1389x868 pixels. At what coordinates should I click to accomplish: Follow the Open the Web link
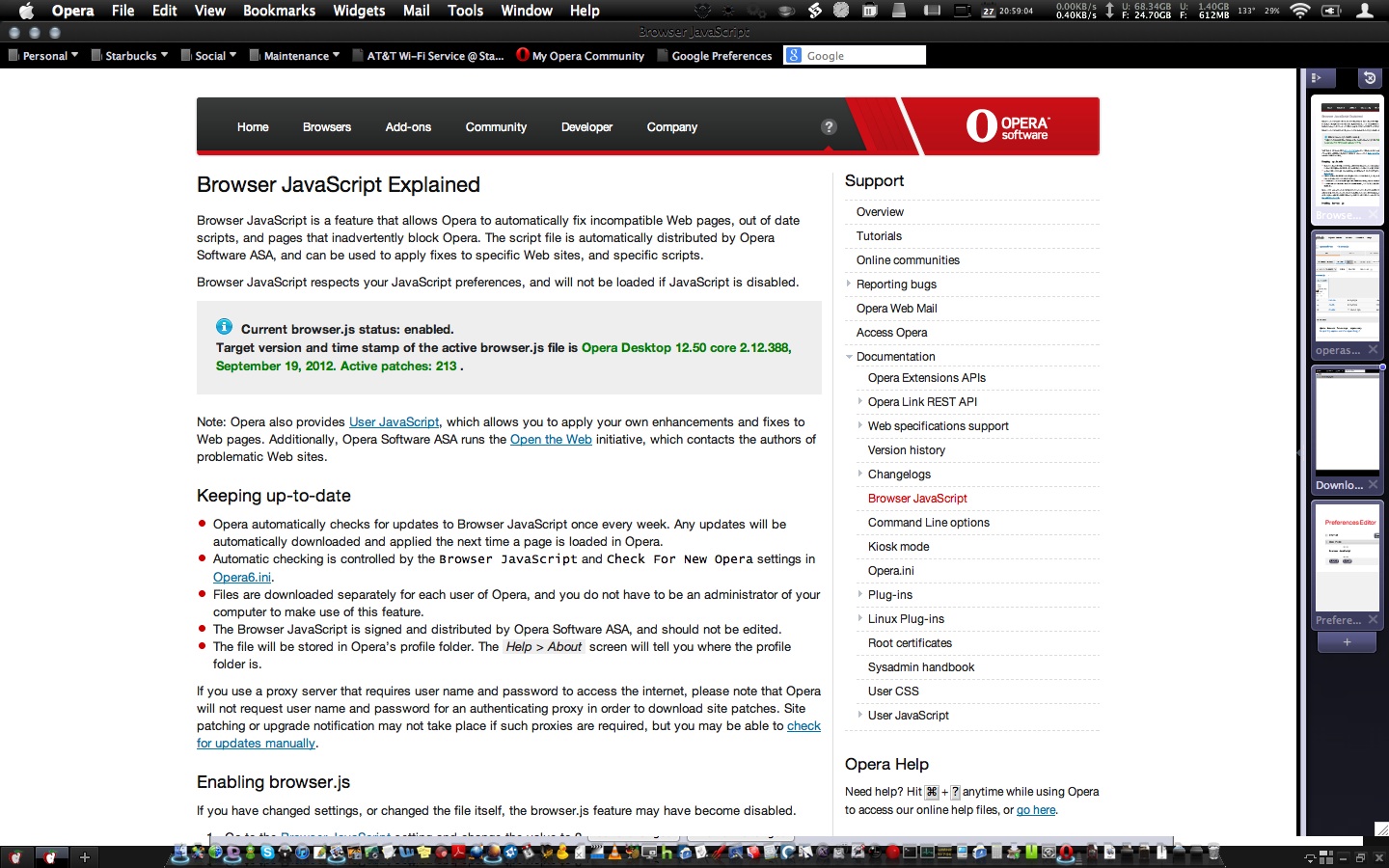pos(551,439)
